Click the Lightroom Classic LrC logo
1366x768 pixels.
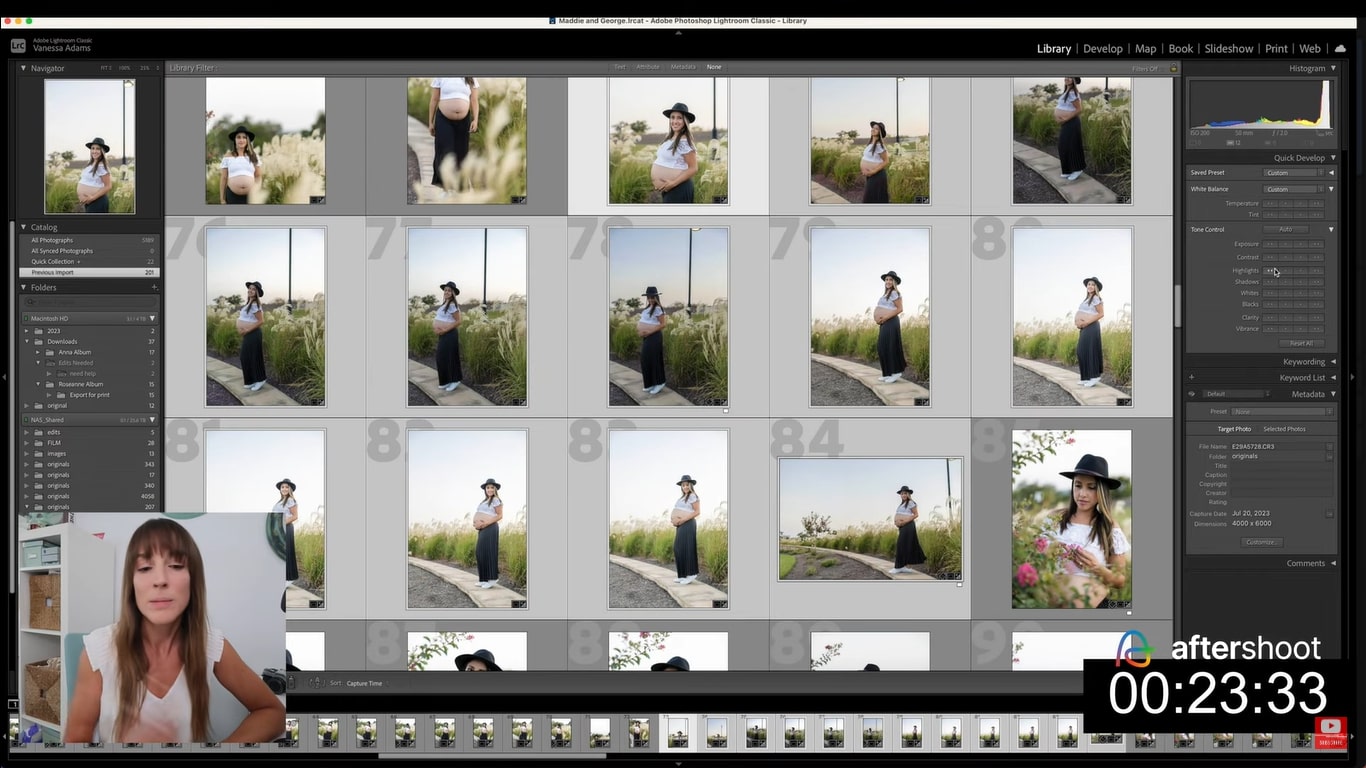click(18, 45)
